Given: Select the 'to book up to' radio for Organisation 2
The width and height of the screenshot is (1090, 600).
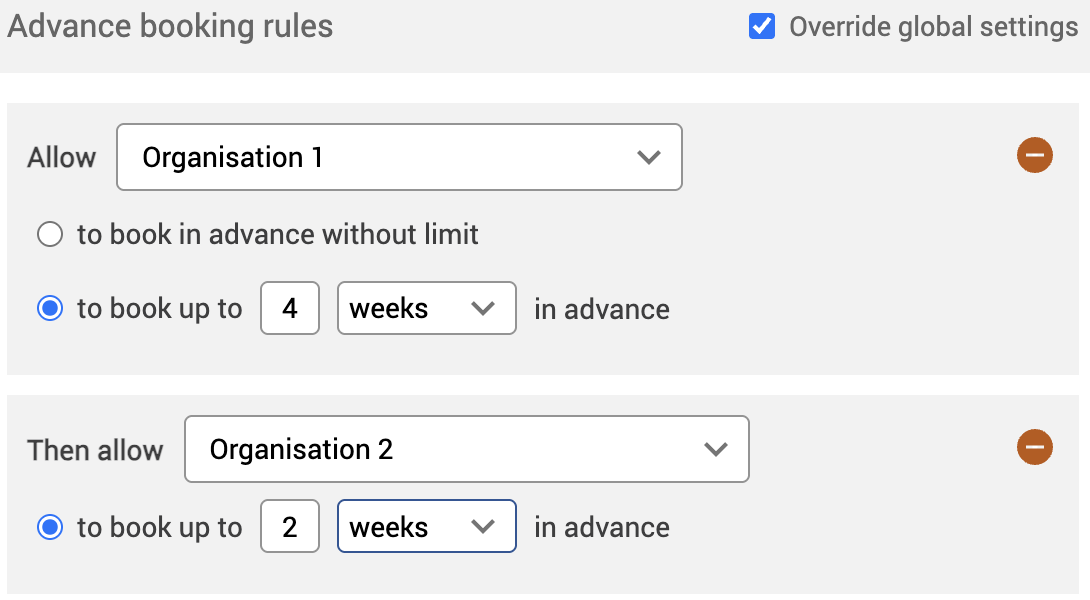Looking at the screenshot, I should (x=50, y=526).
